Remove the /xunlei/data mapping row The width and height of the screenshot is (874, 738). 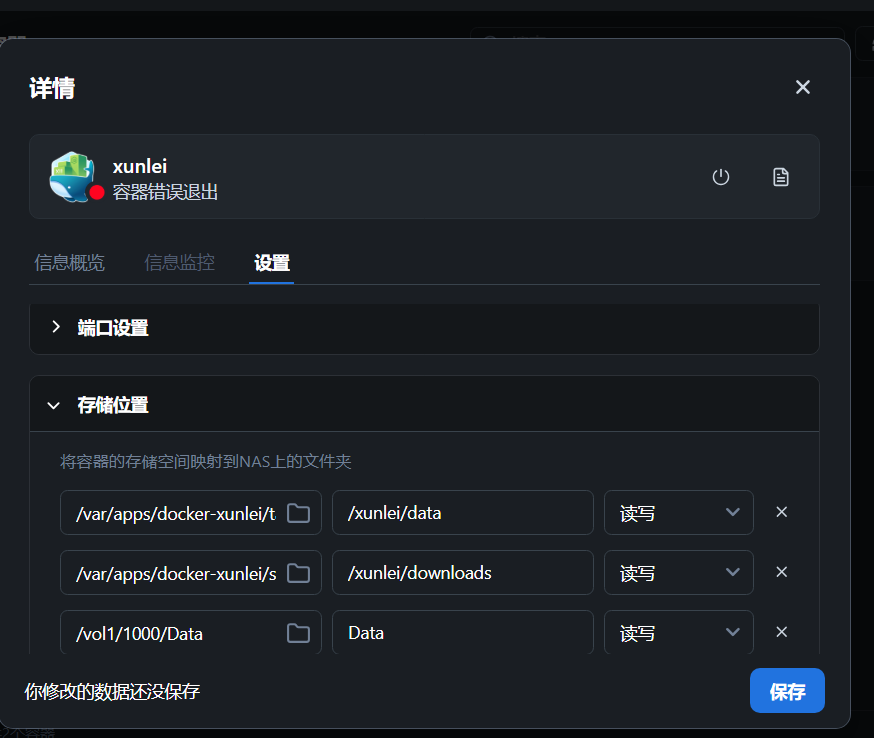click(x=782, y=512)
